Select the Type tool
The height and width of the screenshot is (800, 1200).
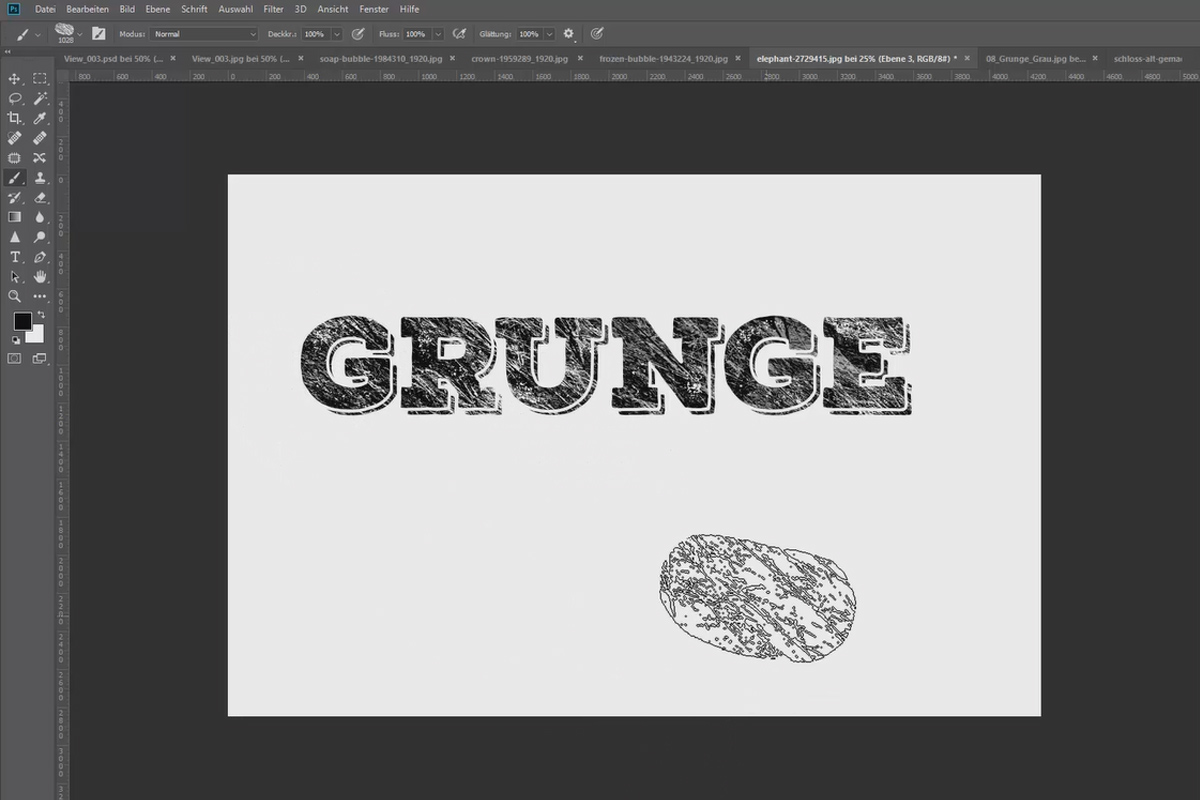[x=14, y=257]
